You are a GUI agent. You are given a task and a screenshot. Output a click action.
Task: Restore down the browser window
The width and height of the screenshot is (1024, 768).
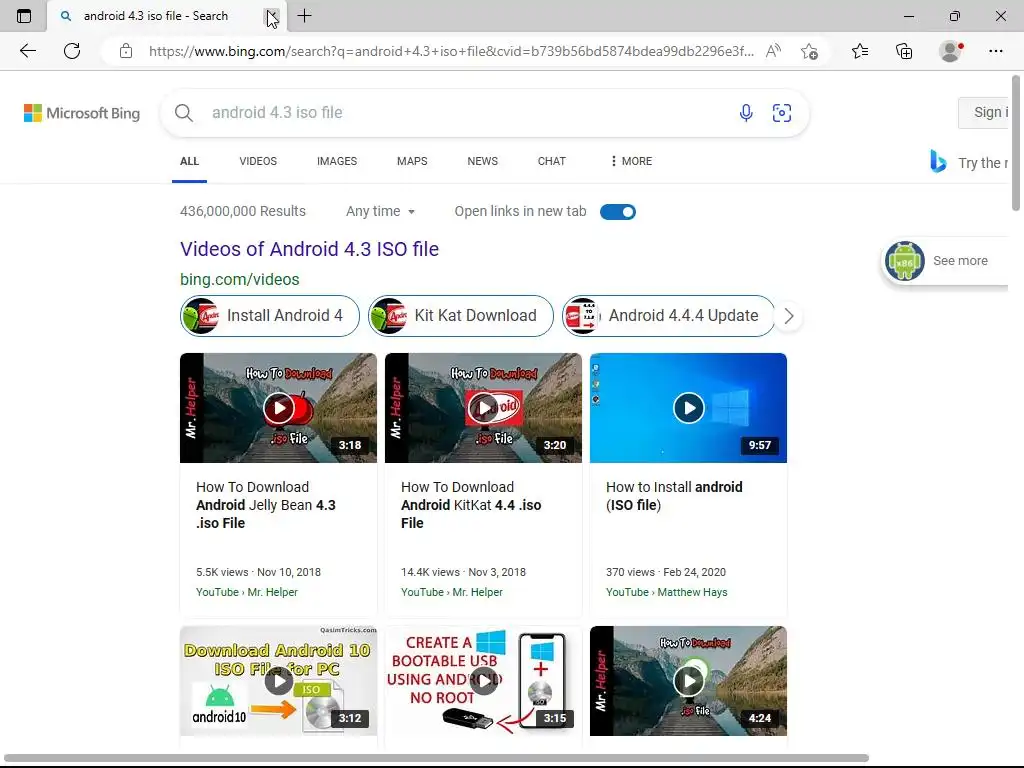click(x=955, y=16)
